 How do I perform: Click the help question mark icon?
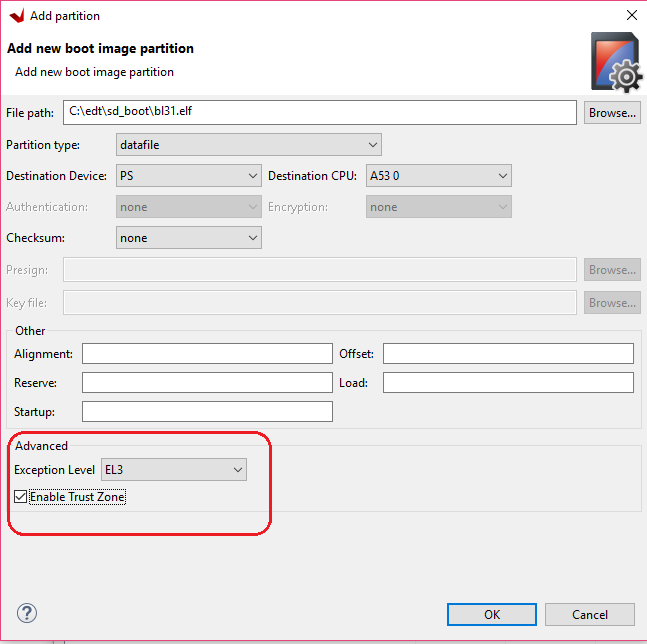[27, 613]
